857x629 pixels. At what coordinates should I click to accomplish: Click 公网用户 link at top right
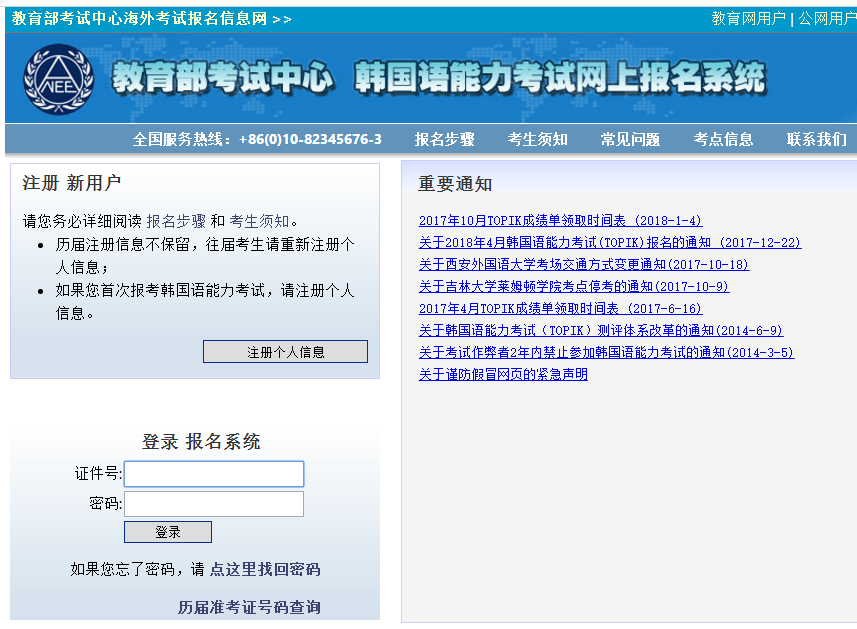point(826,18)
